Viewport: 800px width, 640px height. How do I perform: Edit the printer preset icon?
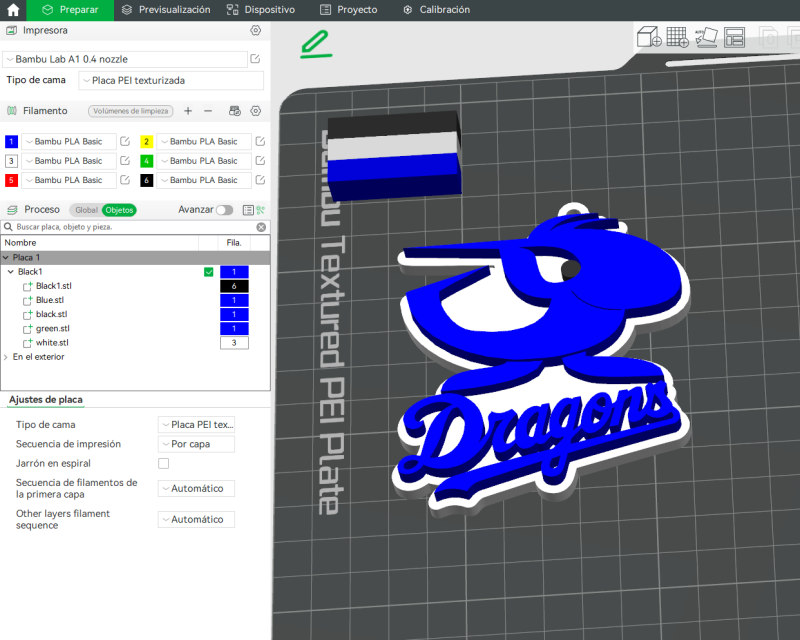tap(255, 59)
